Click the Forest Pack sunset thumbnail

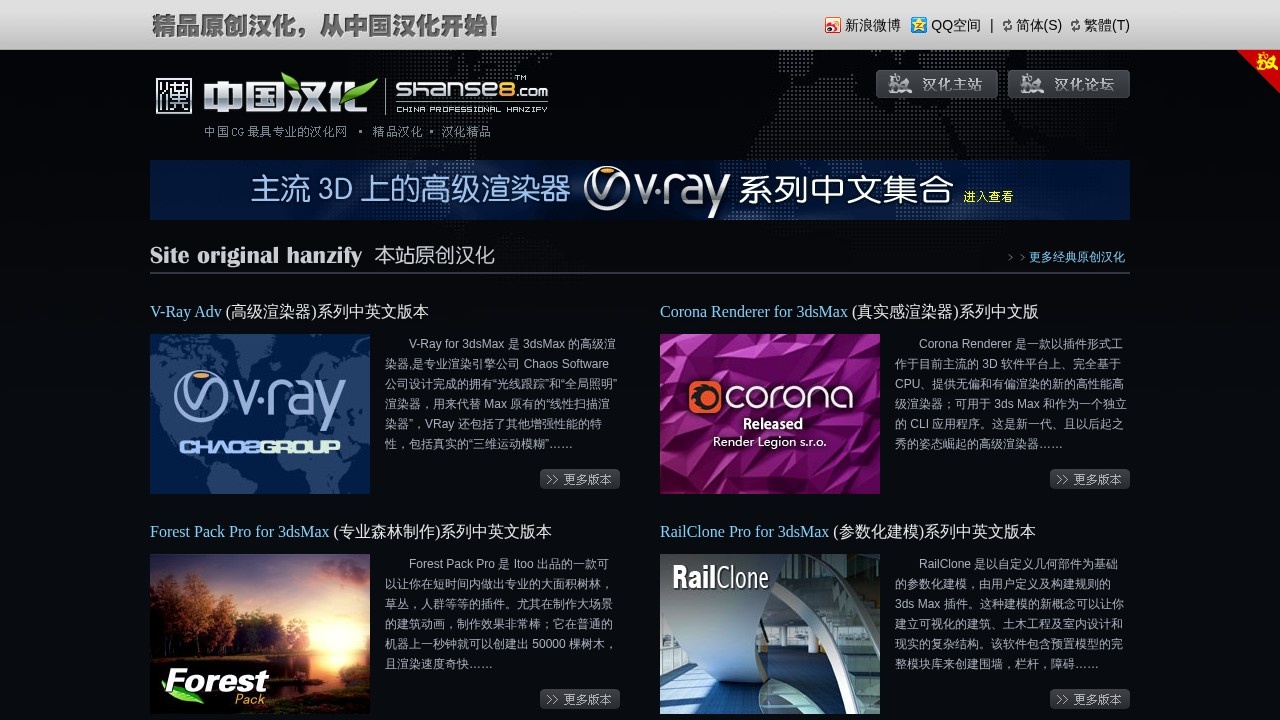[259, 633]
